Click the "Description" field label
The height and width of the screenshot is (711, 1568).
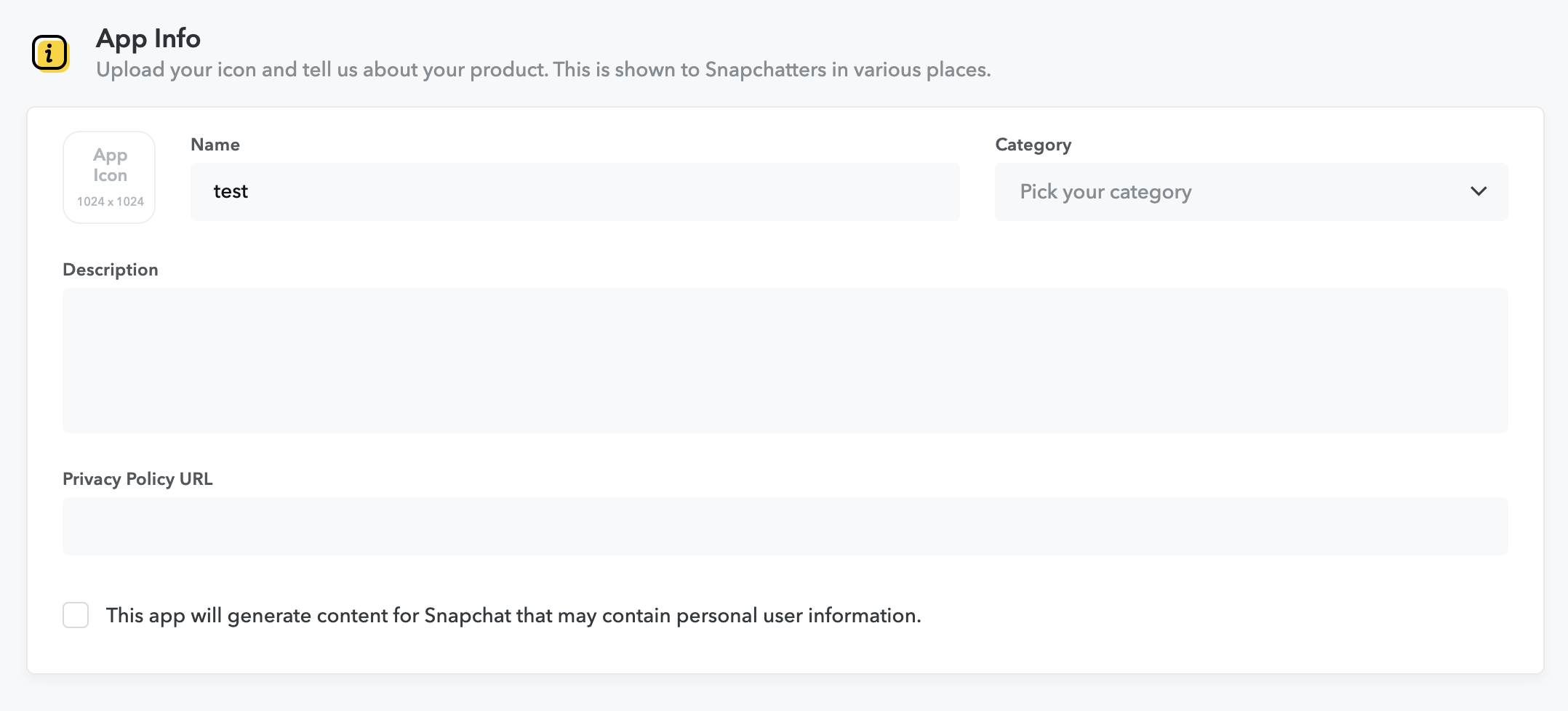click(111, 270)
